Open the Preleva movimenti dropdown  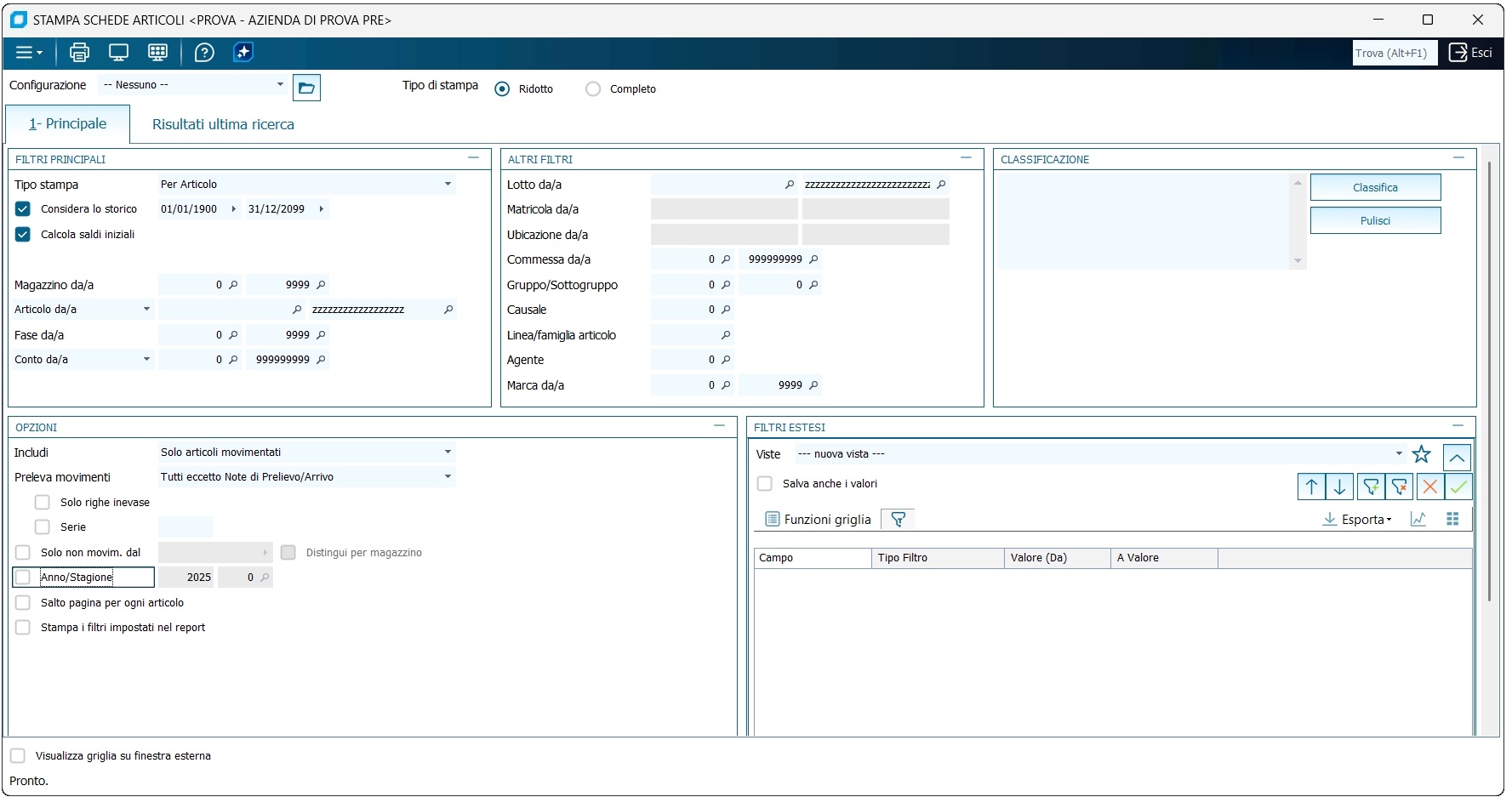click(448, 477)
